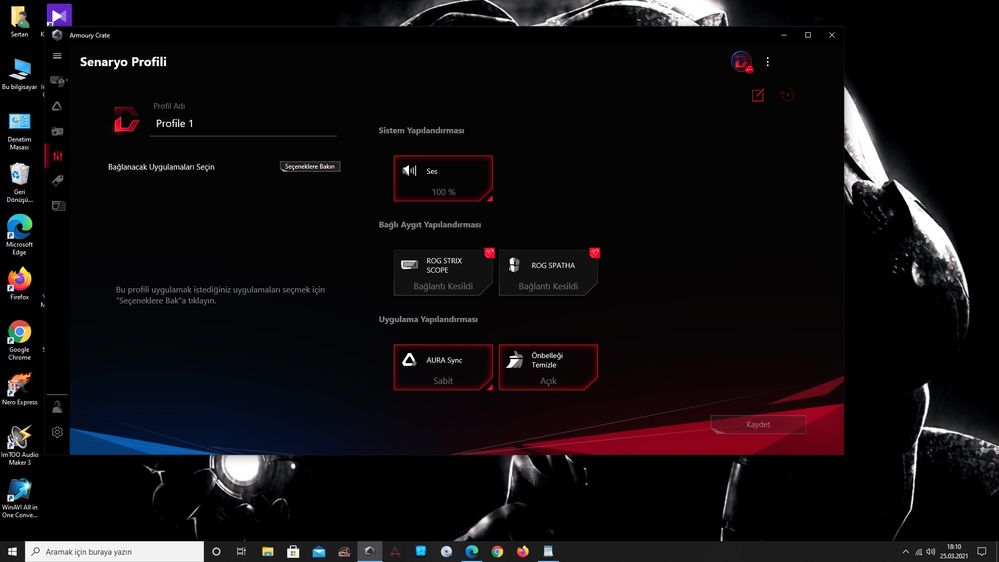The image size is (999, 562).
Task: Toggle the Önbelleği Temizle Açık tile
Action: [x=548, y=367]
